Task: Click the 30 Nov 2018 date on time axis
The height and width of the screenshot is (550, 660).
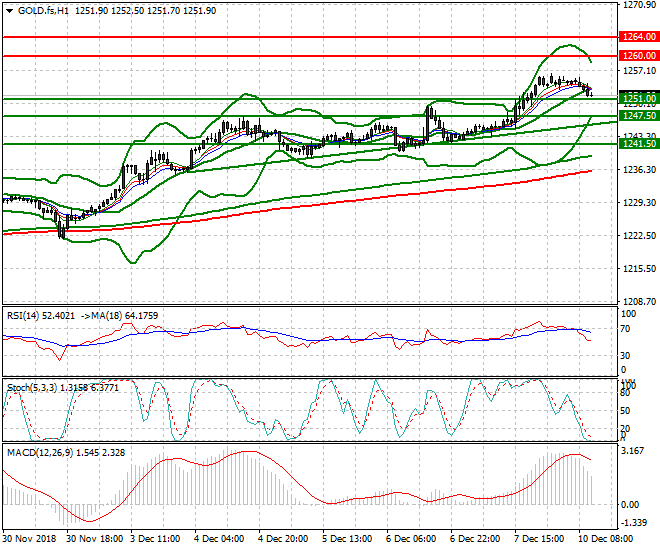Action: [x=30, y=538]
